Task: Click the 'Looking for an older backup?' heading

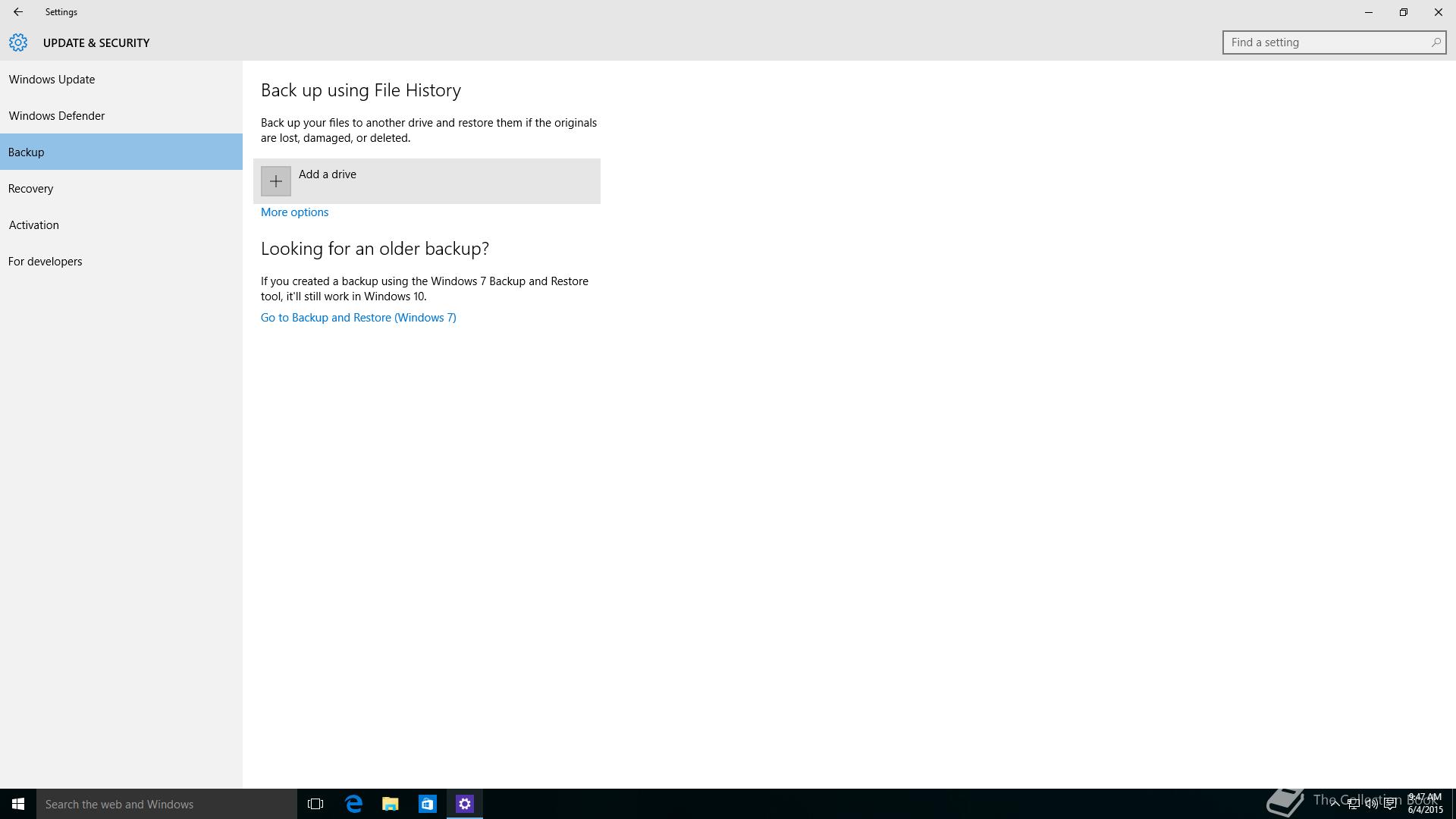Action: pos(375,249)
